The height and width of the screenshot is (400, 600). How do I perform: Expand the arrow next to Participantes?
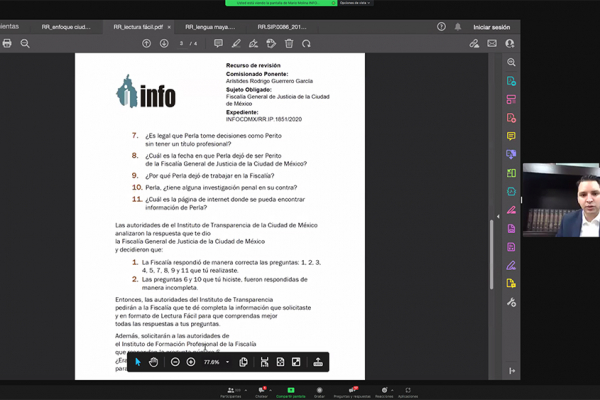[x=246, y=390]
